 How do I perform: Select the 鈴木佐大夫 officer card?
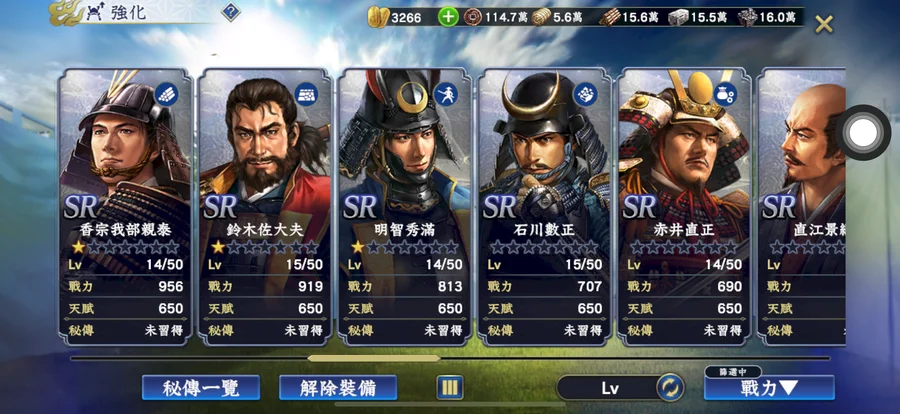point(265,207)
